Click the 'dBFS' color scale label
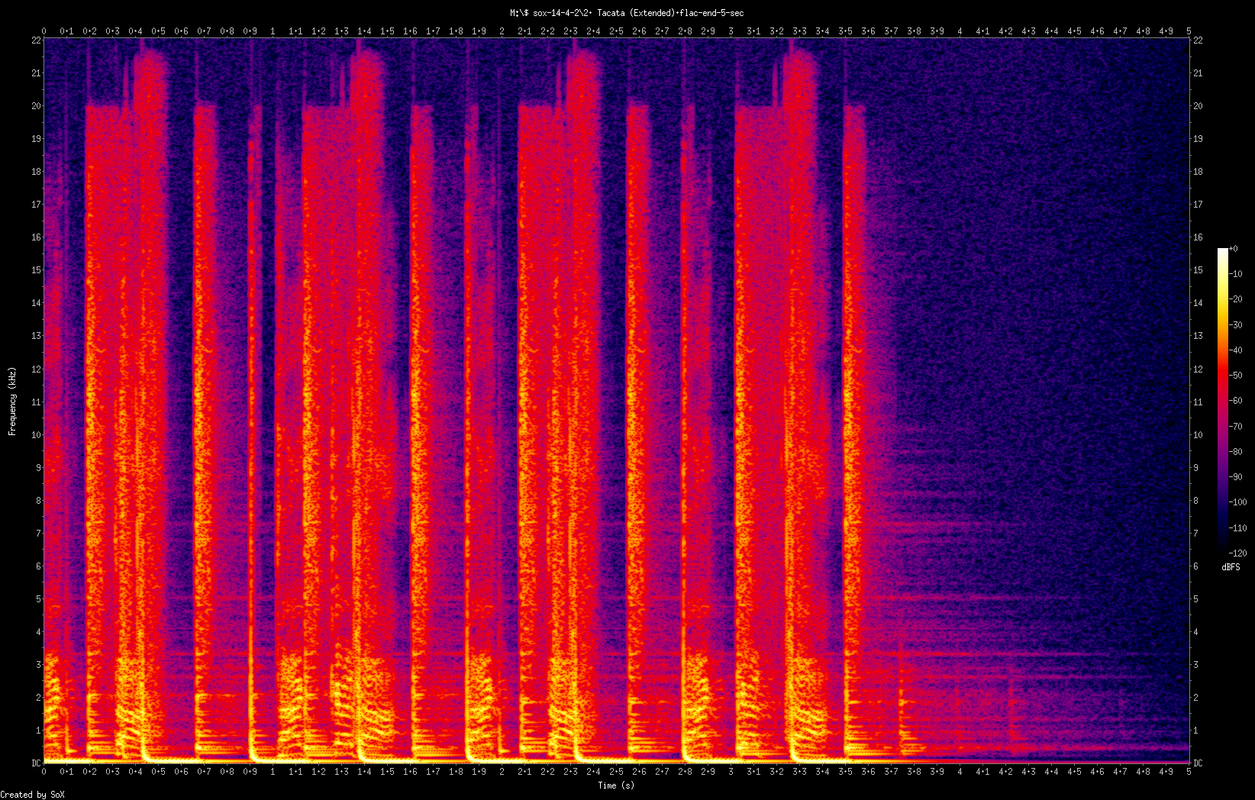The height and width of the screenshot is (800, 1255). click(x=1231, y=567)
